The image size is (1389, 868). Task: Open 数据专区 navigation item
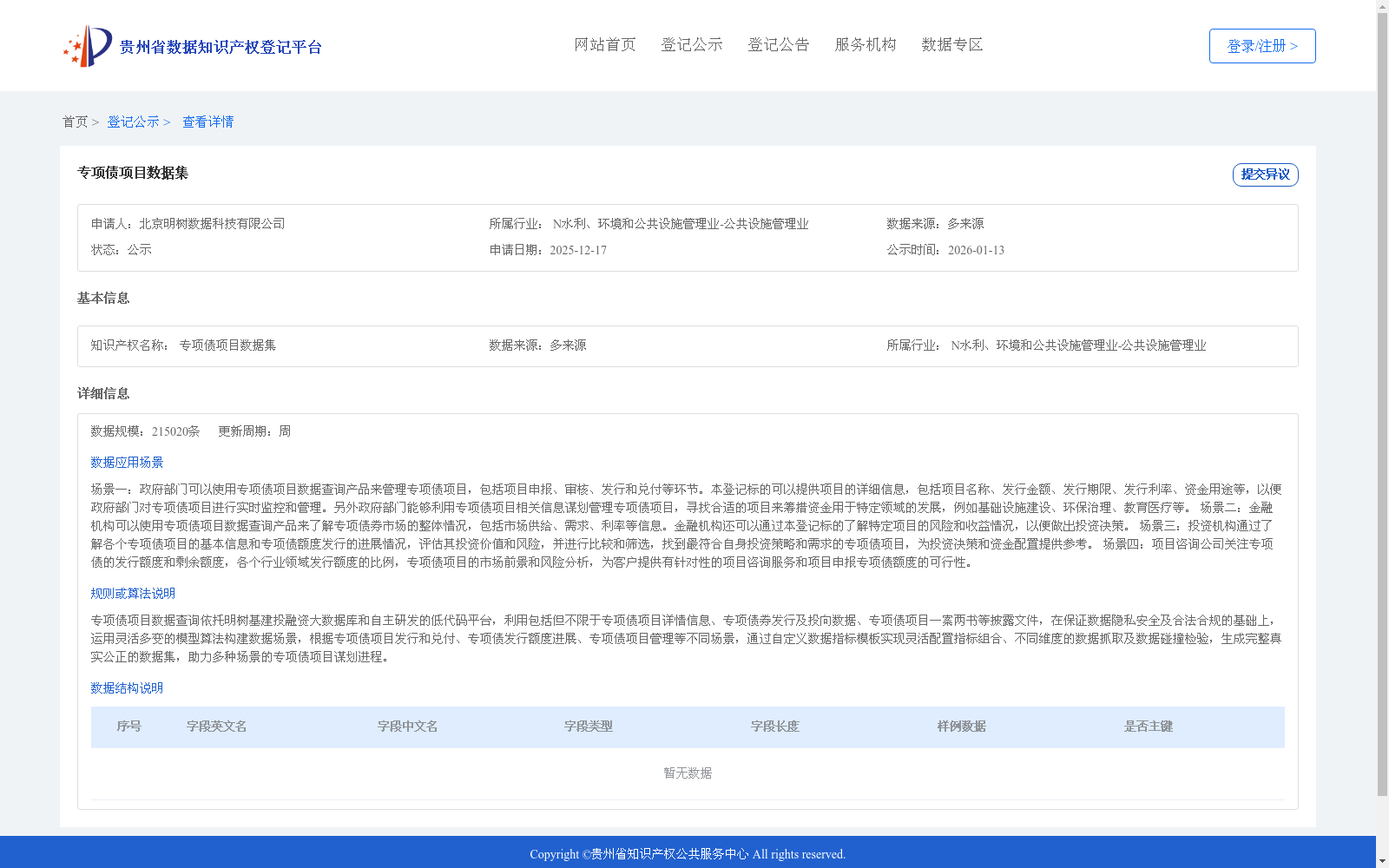point(952,44)
